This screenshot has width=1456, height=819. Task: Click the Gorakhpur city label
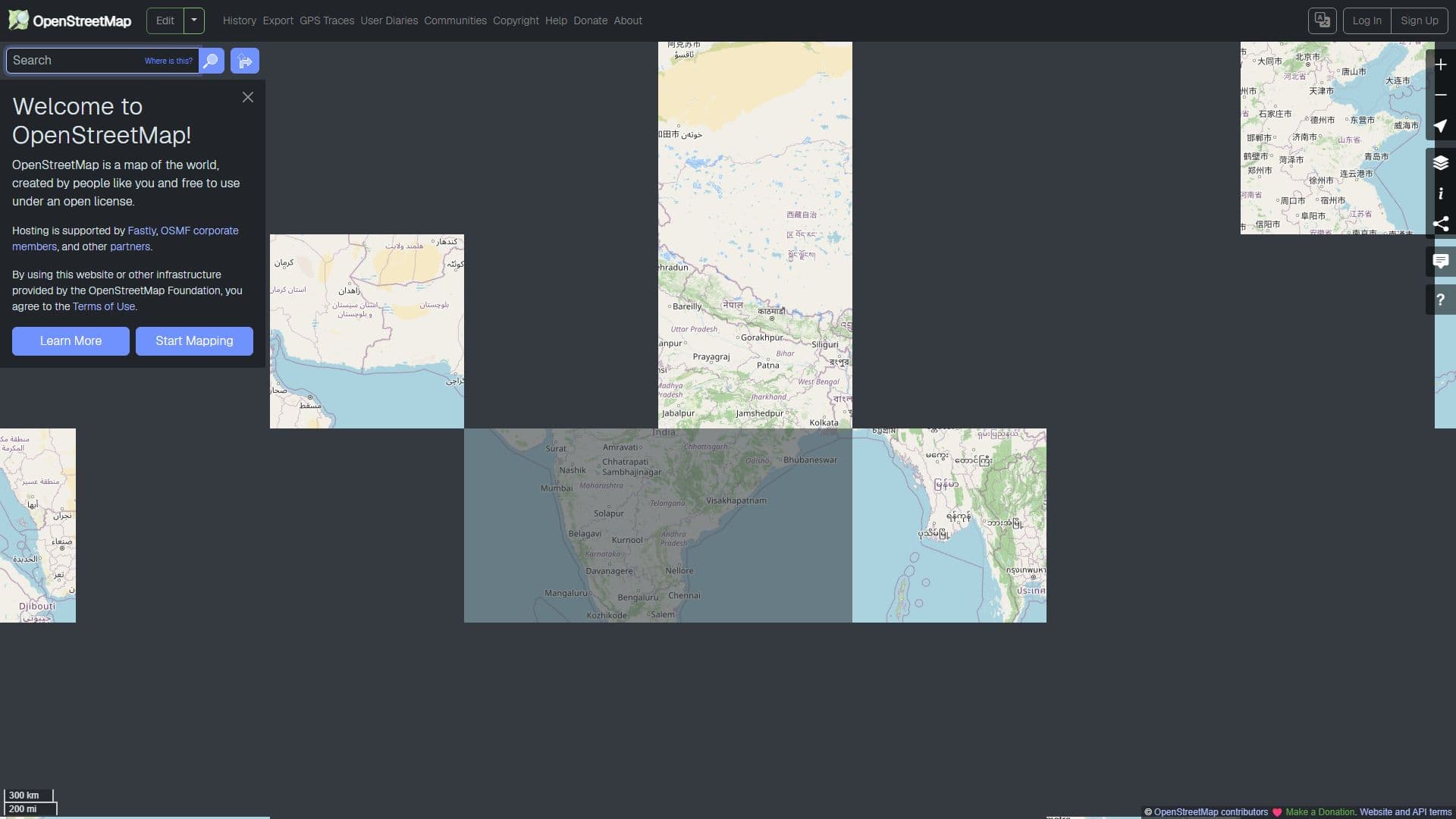(762, 337)
